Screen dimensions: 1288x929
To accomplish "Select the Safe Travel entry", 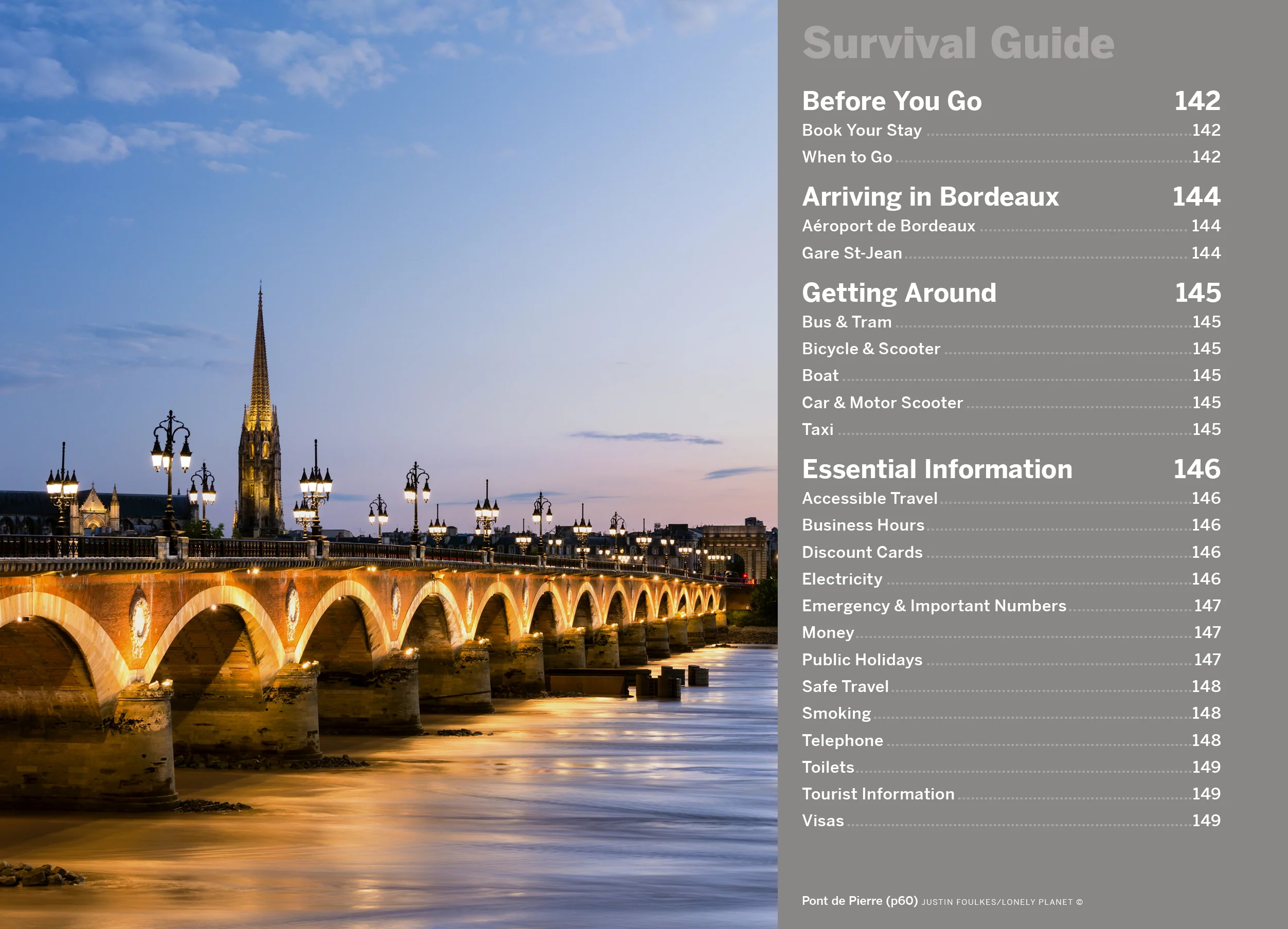I will (845, 687).
